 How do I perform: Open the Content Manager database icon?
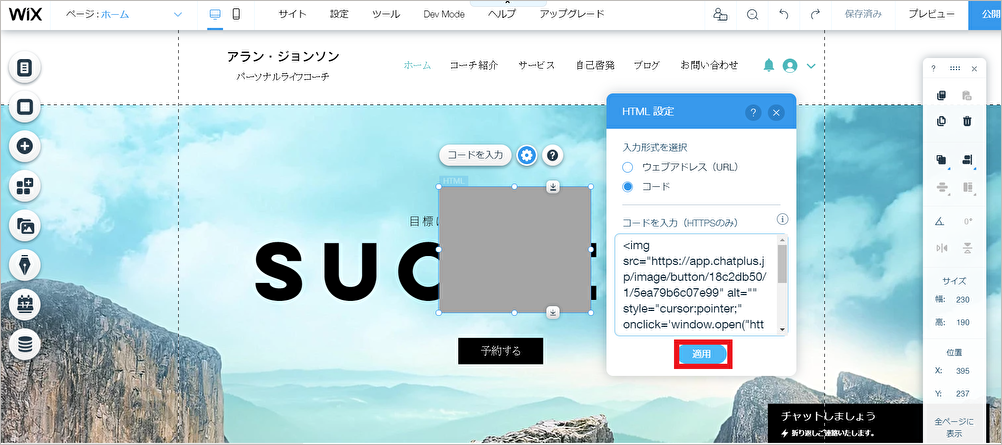25,345
